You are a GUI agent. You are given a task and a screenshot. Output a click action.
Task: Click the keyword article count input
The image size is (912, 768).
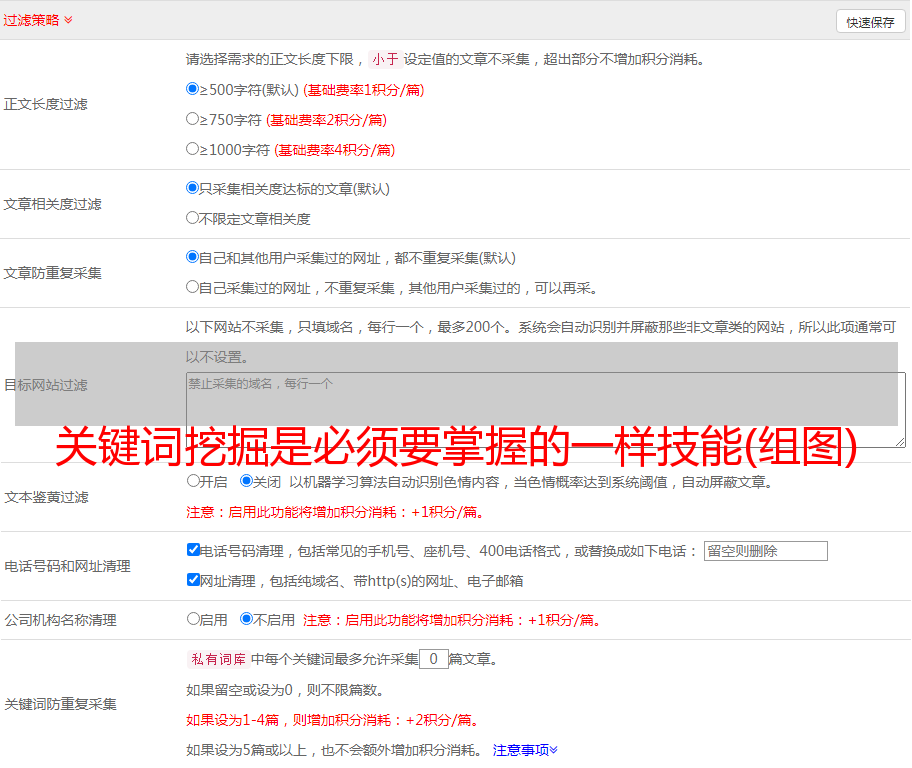click(433, 659)
